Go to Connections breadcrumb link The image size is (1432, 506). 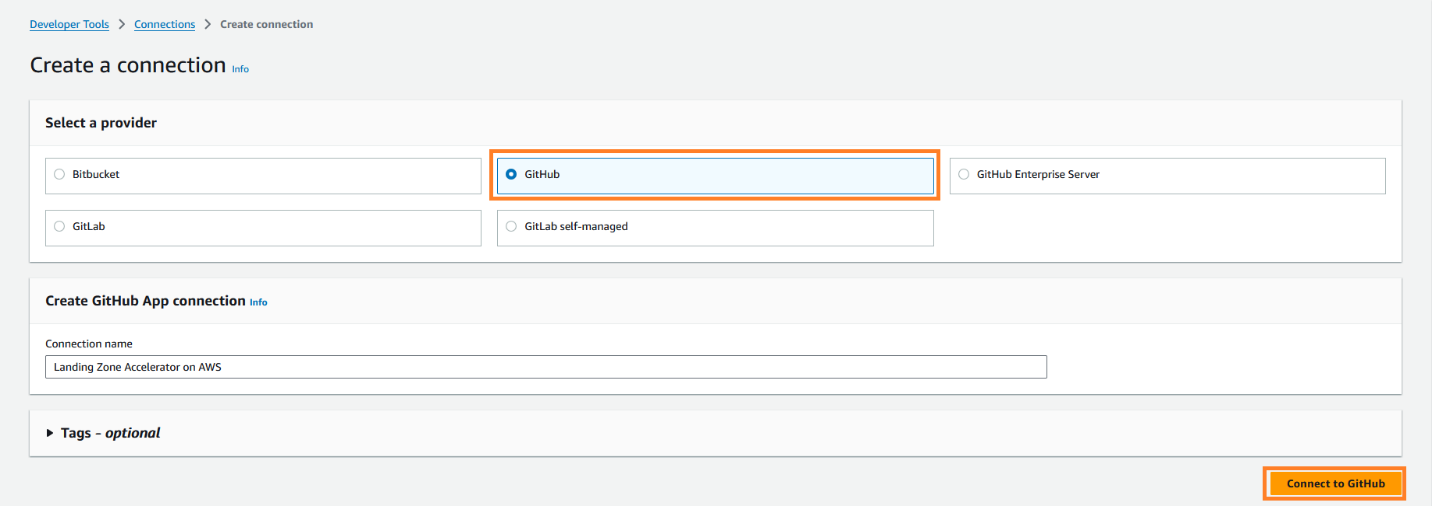(165, 24)
